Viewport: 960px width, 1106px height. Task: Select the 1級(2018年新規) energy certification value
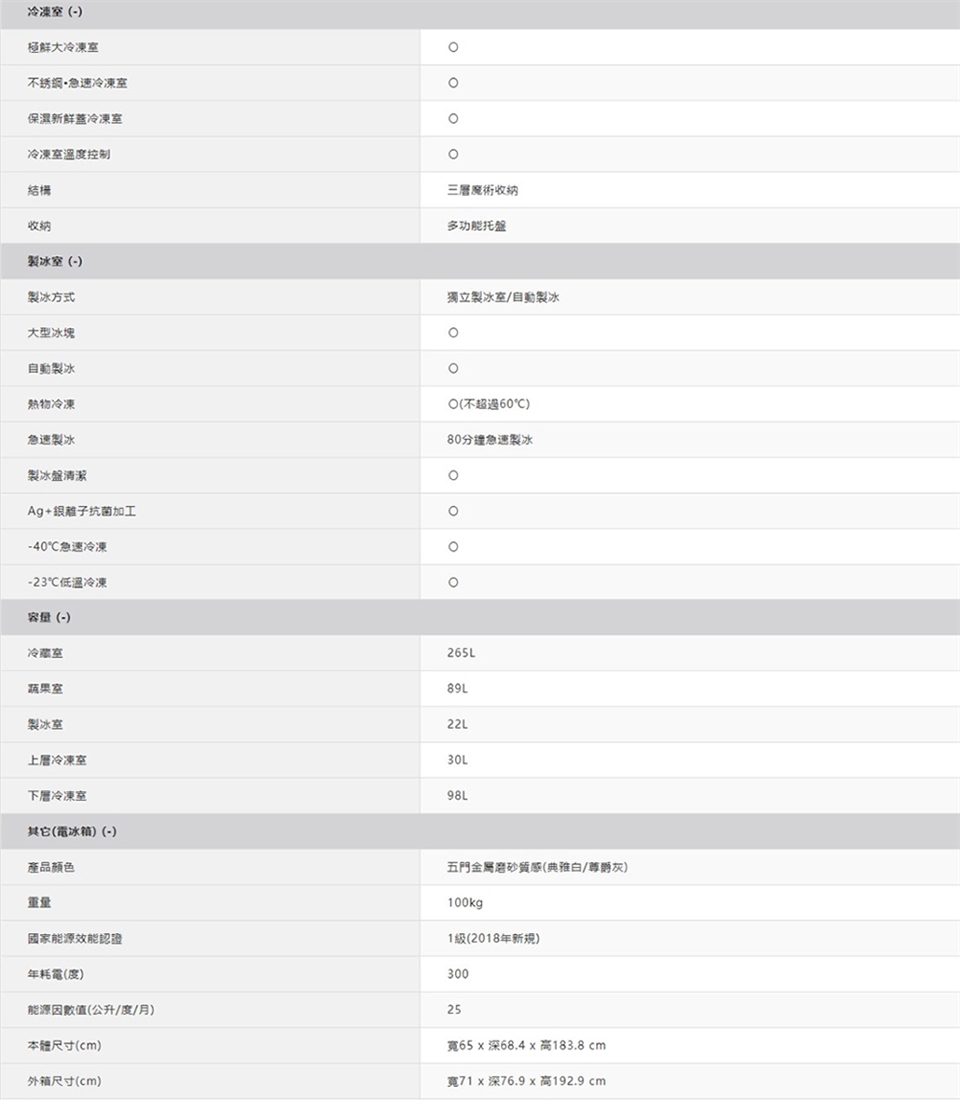pos(495,938)
